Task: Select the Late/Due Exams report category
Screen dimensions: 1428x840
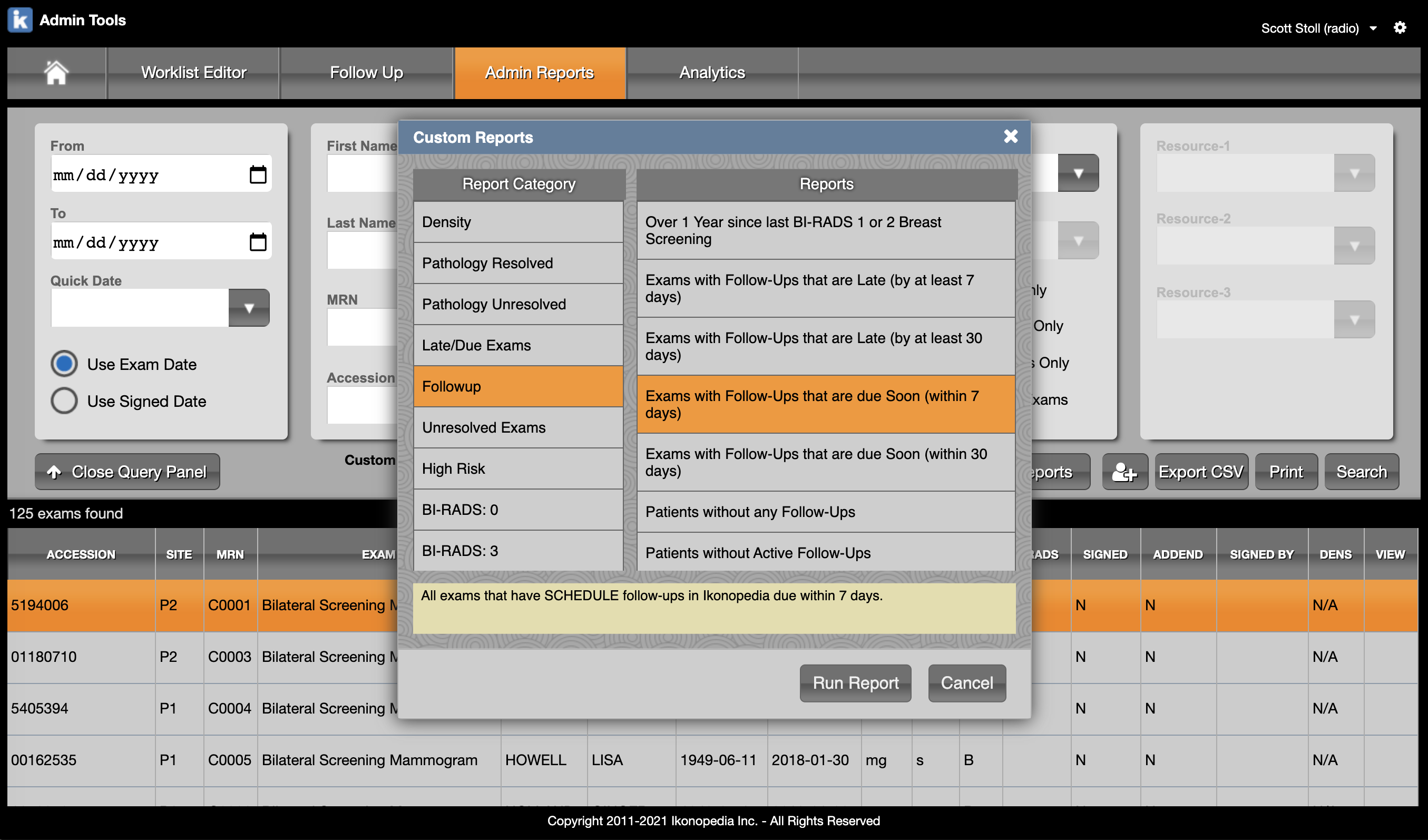Action: 518,345
